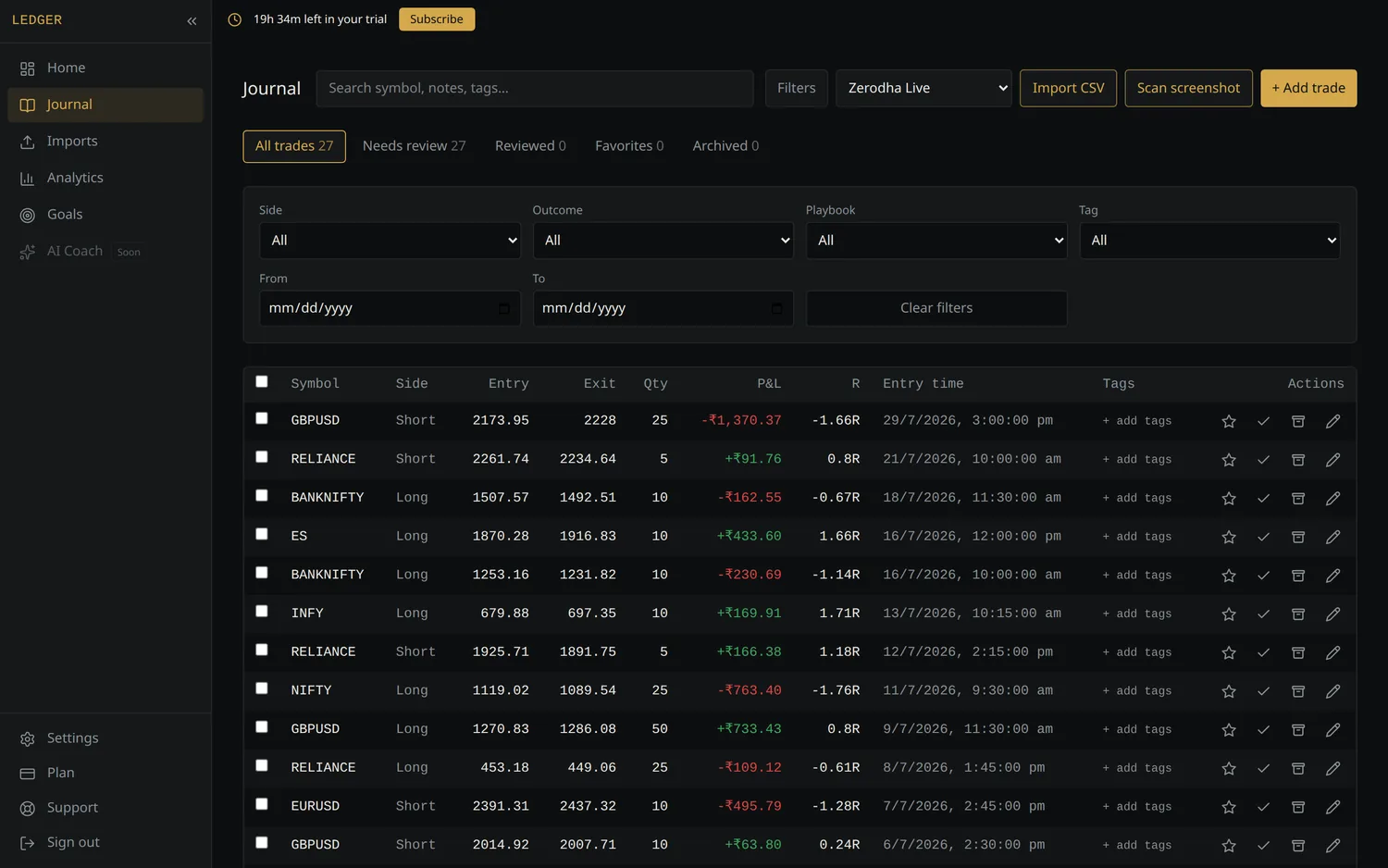This screenshot has width=1388, height=868.
Task: Expand the Playbook filter dropdown
Action: [x=936, y=241]
